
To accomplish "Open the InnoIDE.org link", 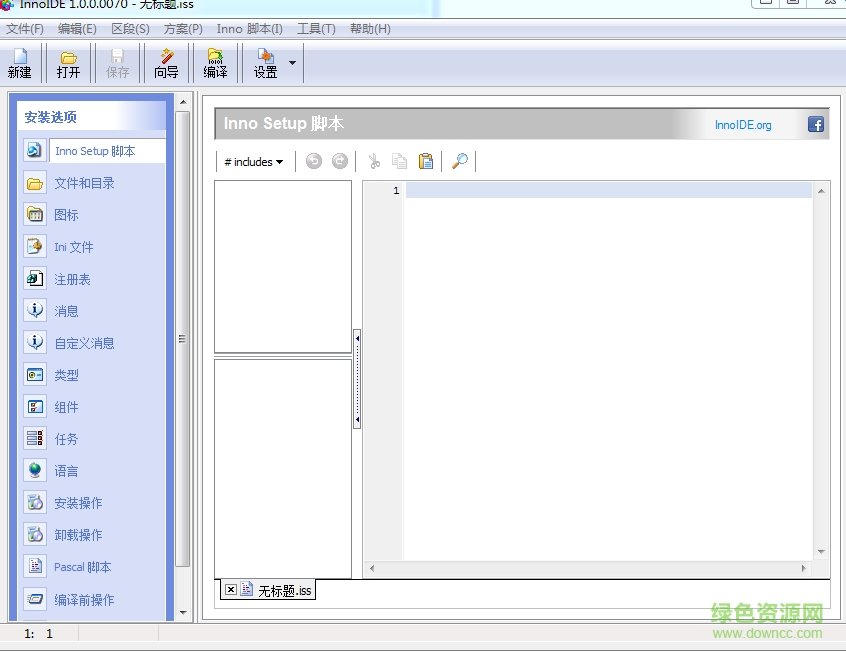I will pos(743,125).
